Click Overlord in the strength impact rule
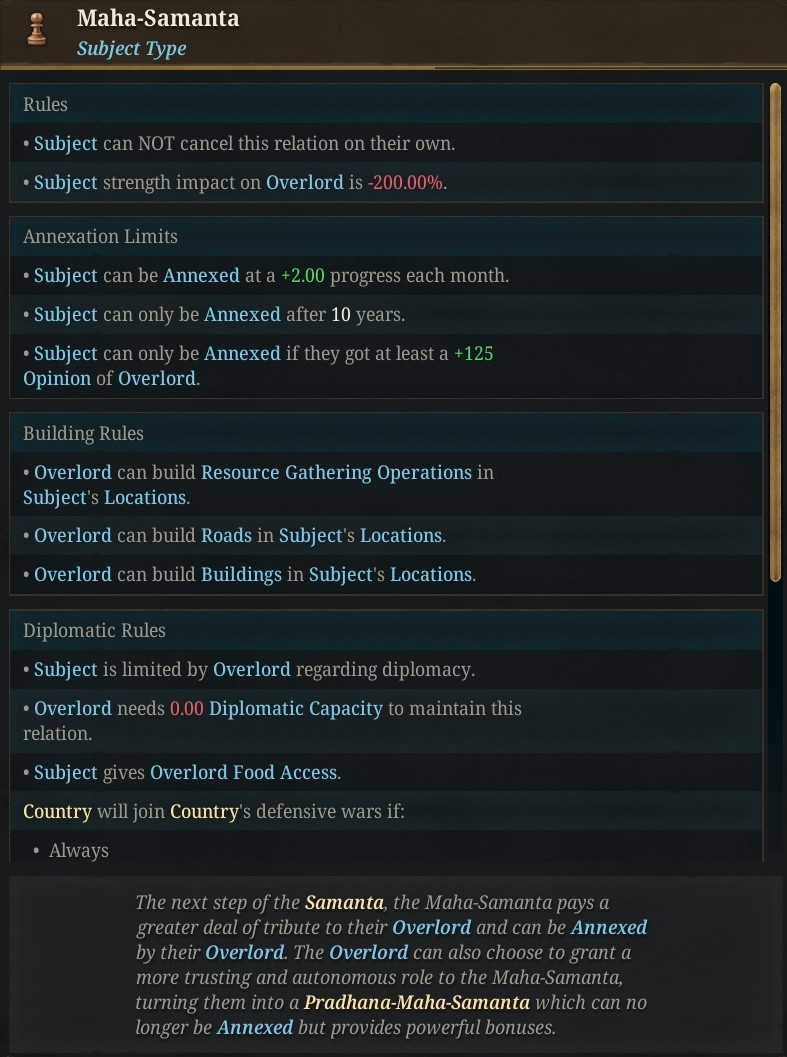This screenshot has height=1057, width=787. coord(305,183)
